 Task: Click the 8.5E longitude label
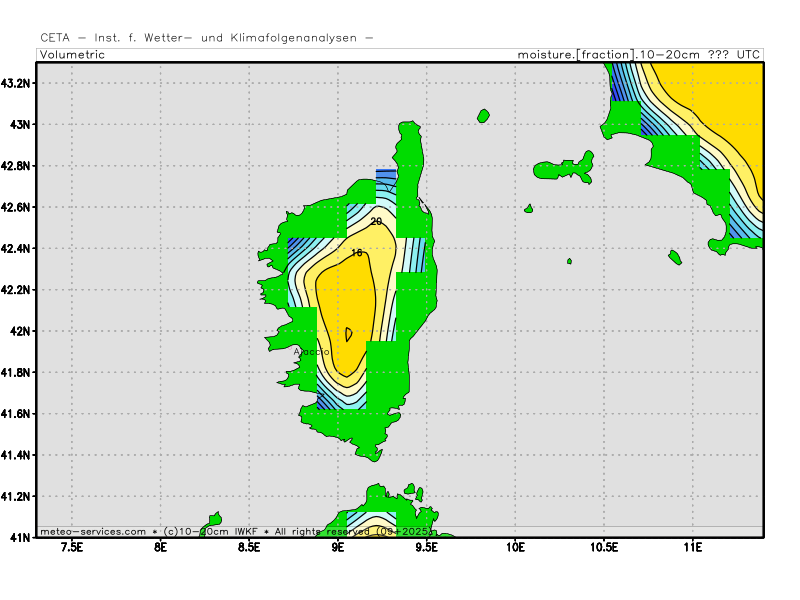click(x=249, y=547)
